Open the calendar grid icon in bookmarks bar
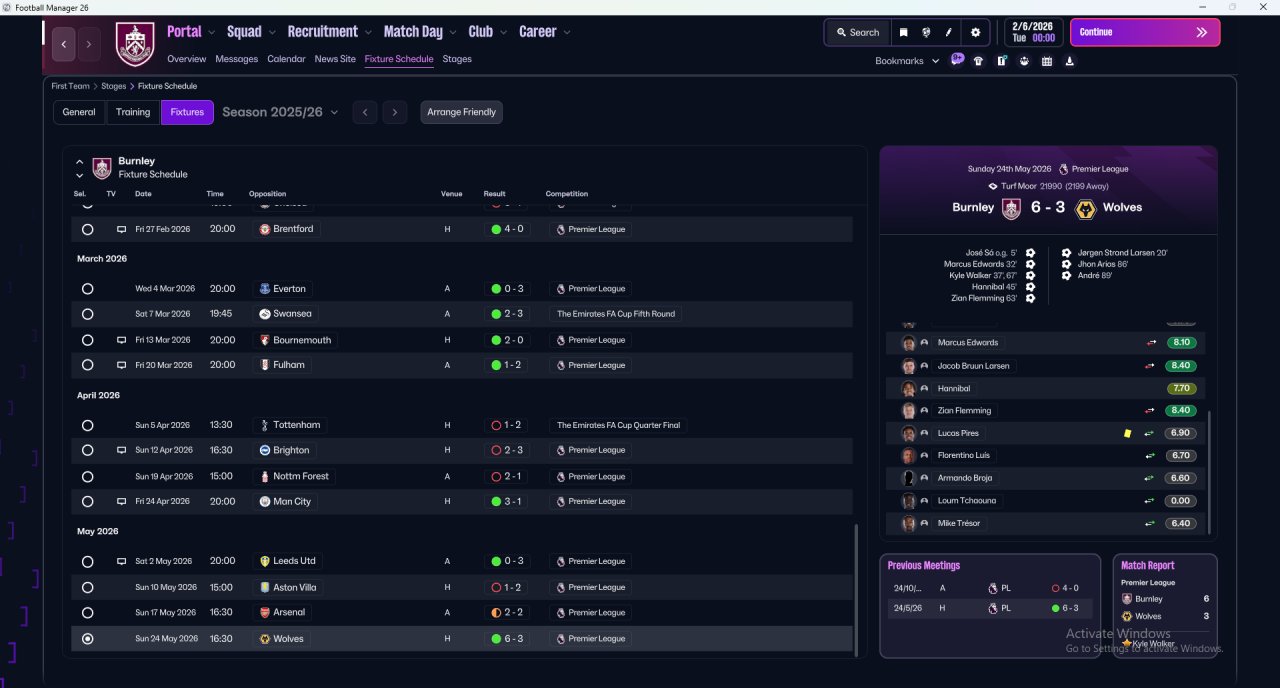Viewport: 1280px width, 688px height. 1047,61
